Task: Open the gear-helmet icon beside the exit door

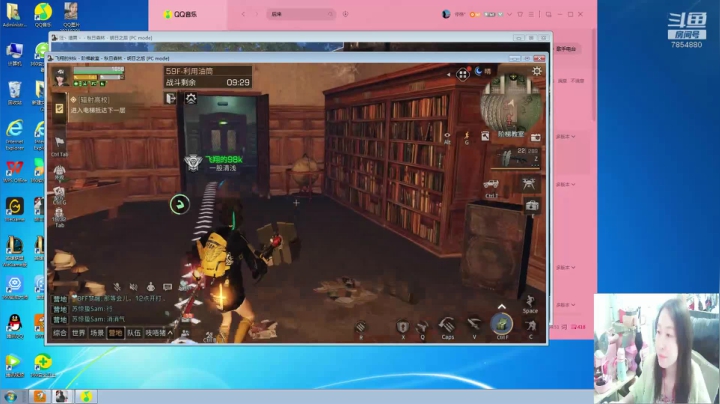Action: (x=191, y=98)
